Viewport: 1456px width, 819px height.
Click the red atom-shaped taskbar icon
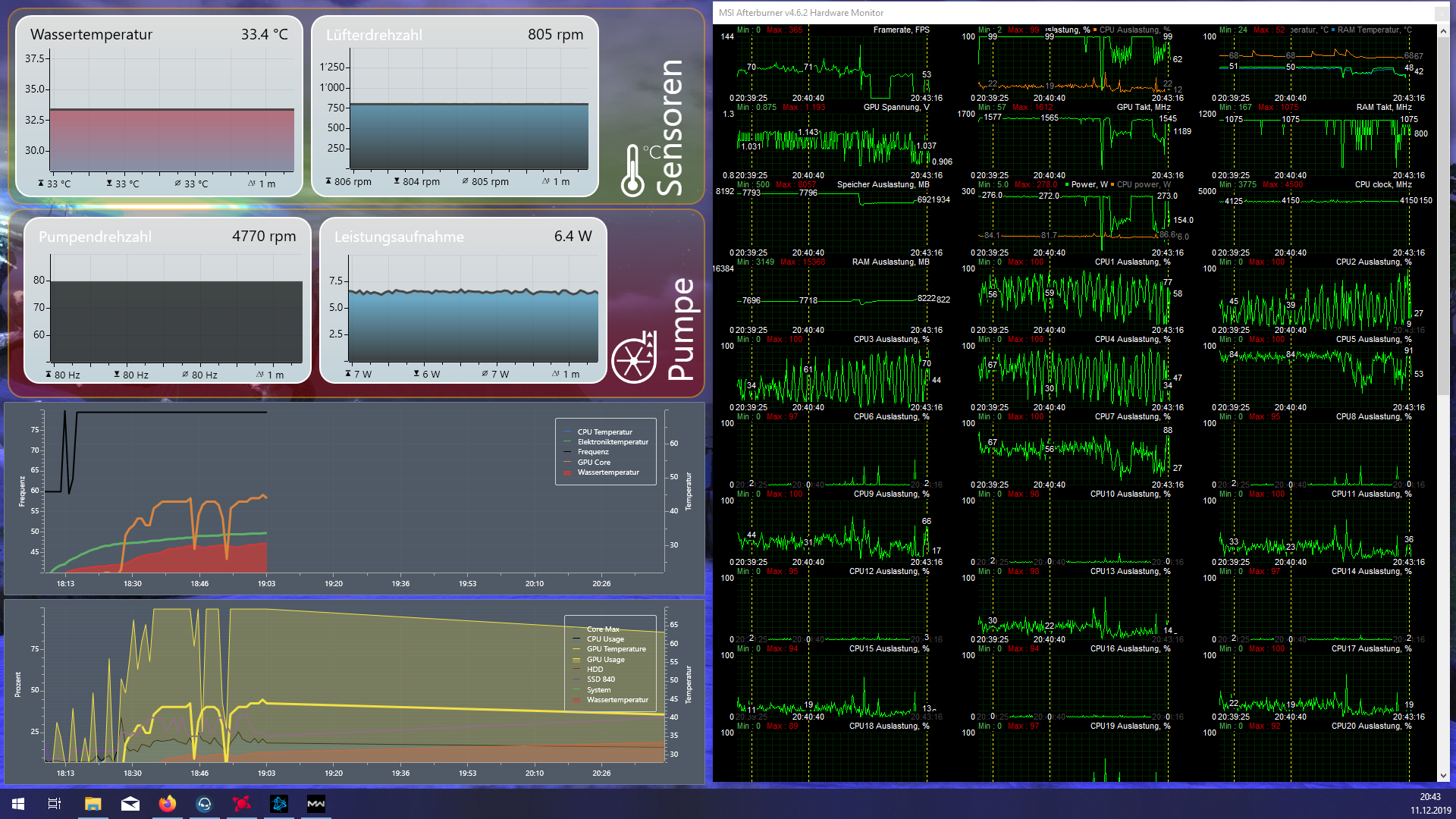tap(242, 804)
